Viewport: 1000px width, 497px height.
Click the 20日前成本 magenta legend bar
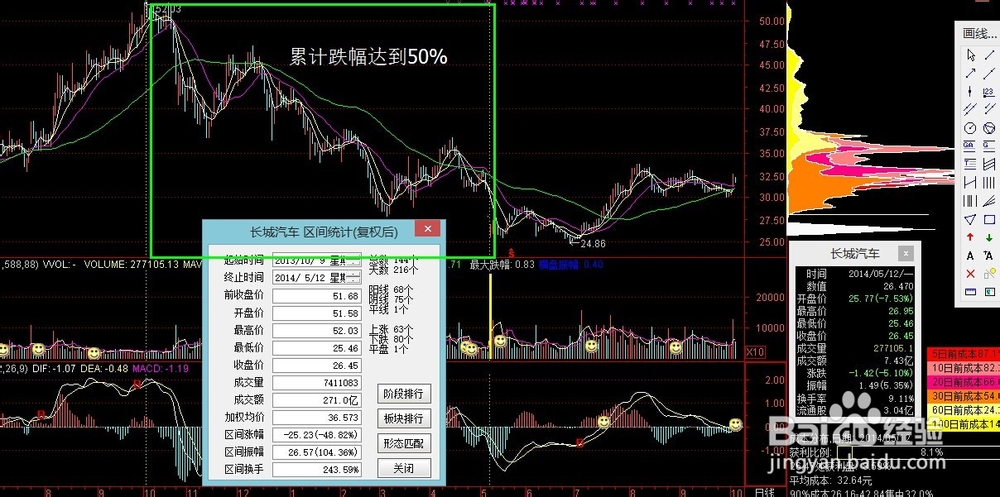pos(964,382)
